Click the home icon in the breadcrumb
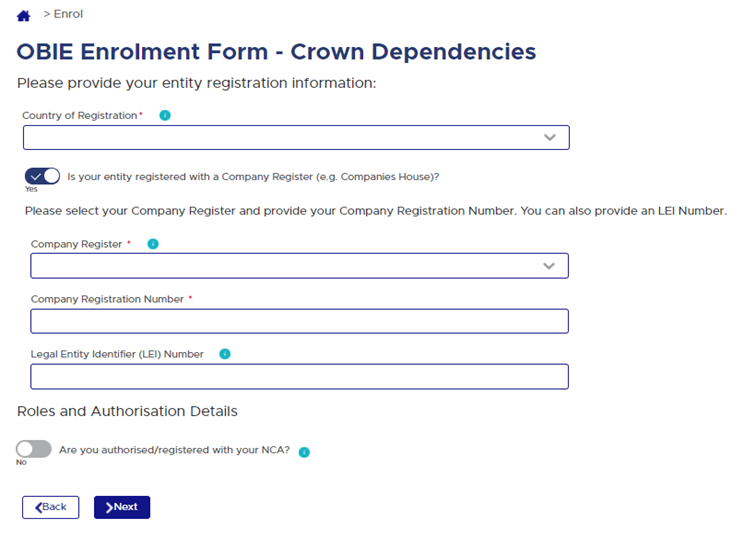Image resolution: width=744 pixels, height=542 pixels. click(x=24, y=16)
